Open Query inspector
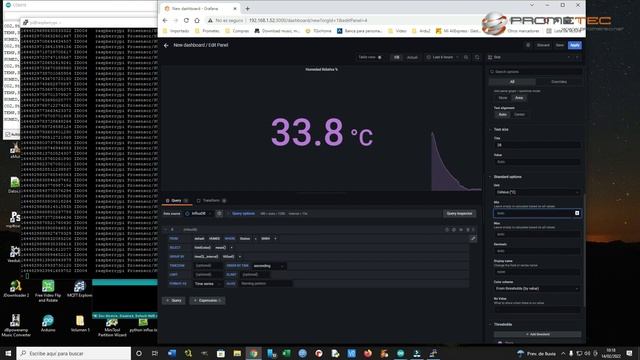The image size is (640, 360). (x=459, y=213)
